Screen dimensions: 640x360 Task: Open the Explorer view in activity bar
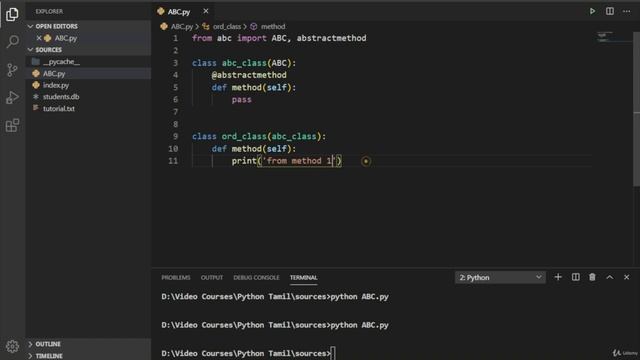(12, 14)
